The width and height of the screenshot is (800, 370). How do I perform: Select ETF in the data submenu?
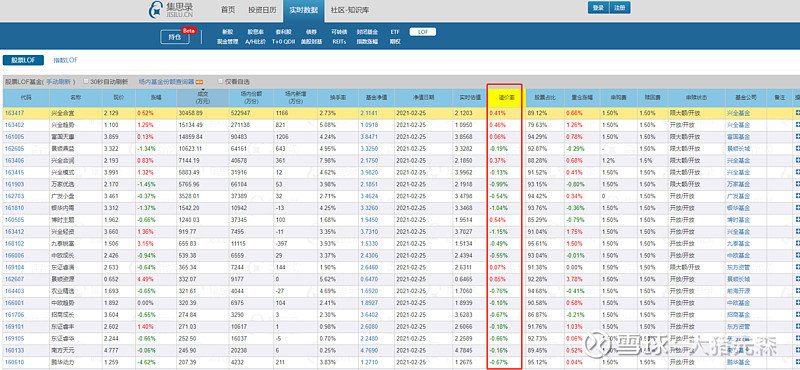pos(395,32)
